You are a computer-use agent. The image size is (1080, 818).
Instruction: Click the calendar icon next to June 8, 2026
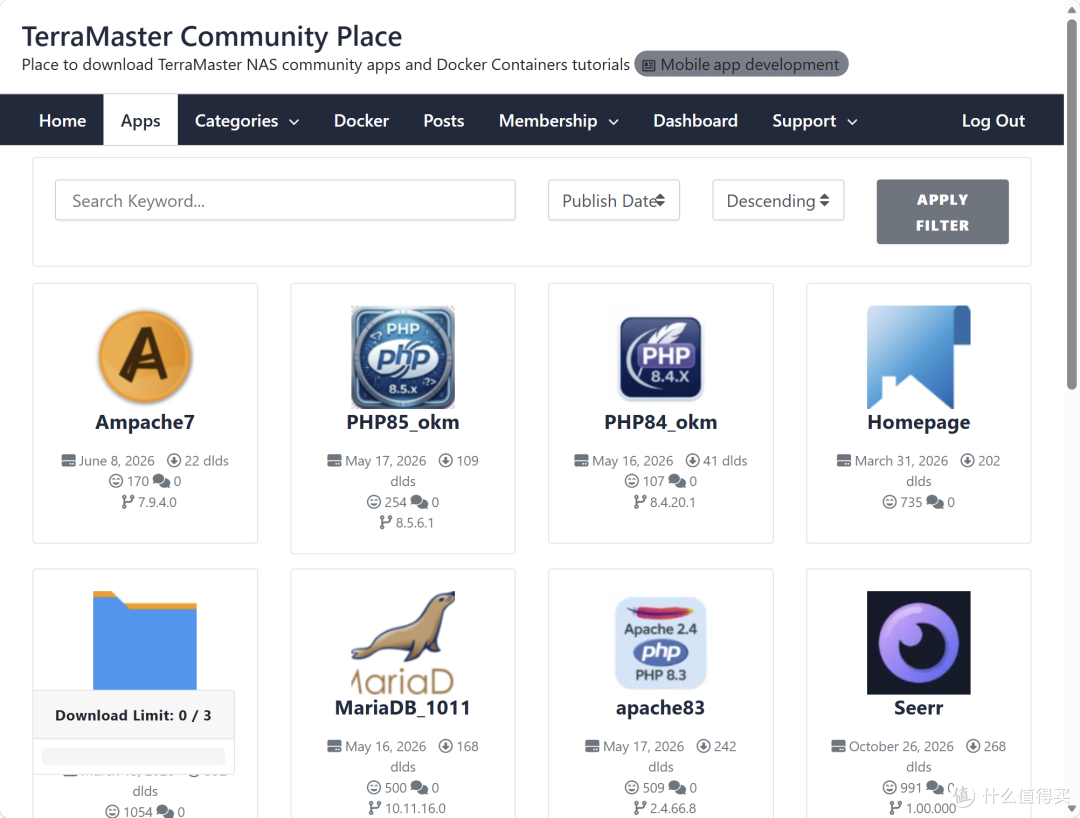coord(68,461)
